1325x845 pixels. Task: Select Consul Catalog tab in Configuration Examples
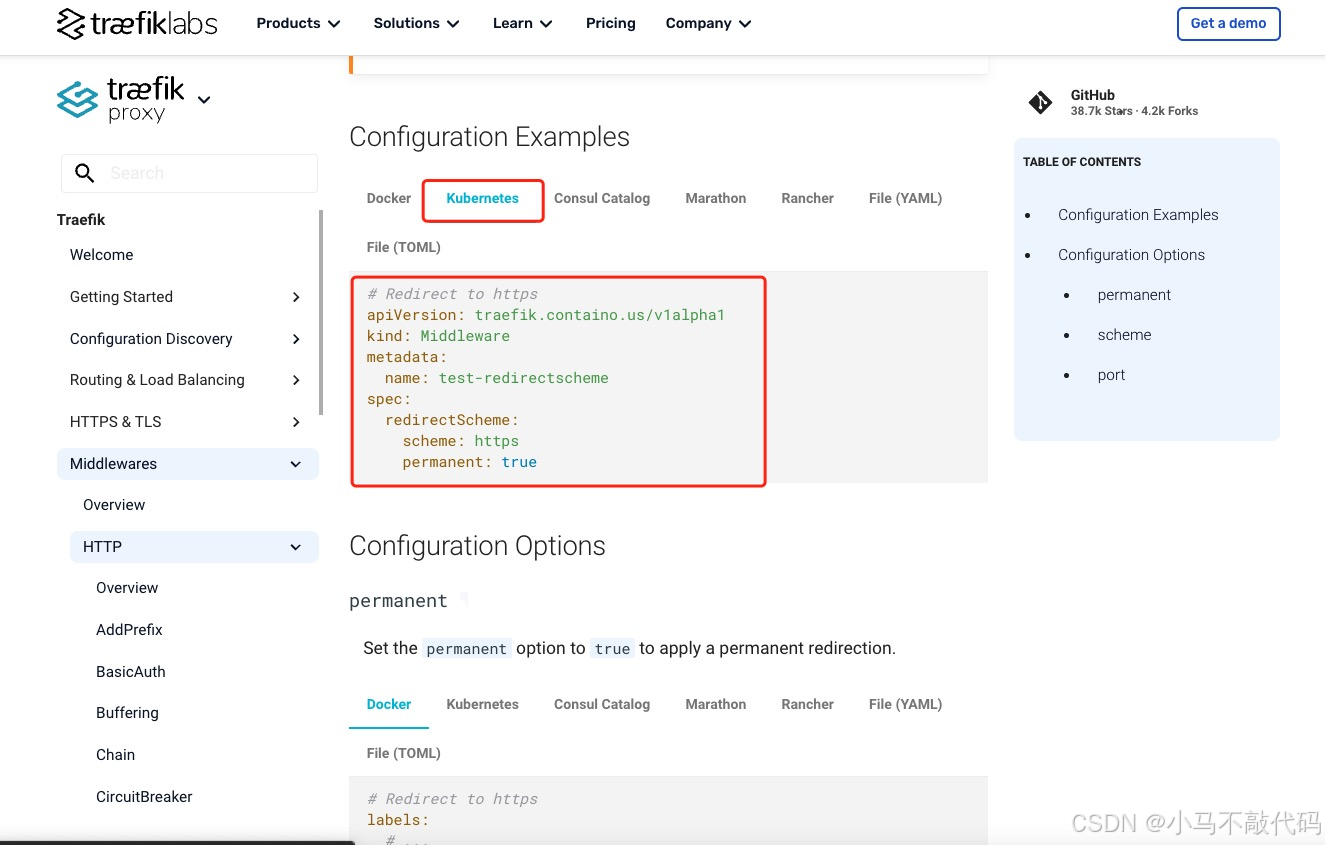pos(602,198)
